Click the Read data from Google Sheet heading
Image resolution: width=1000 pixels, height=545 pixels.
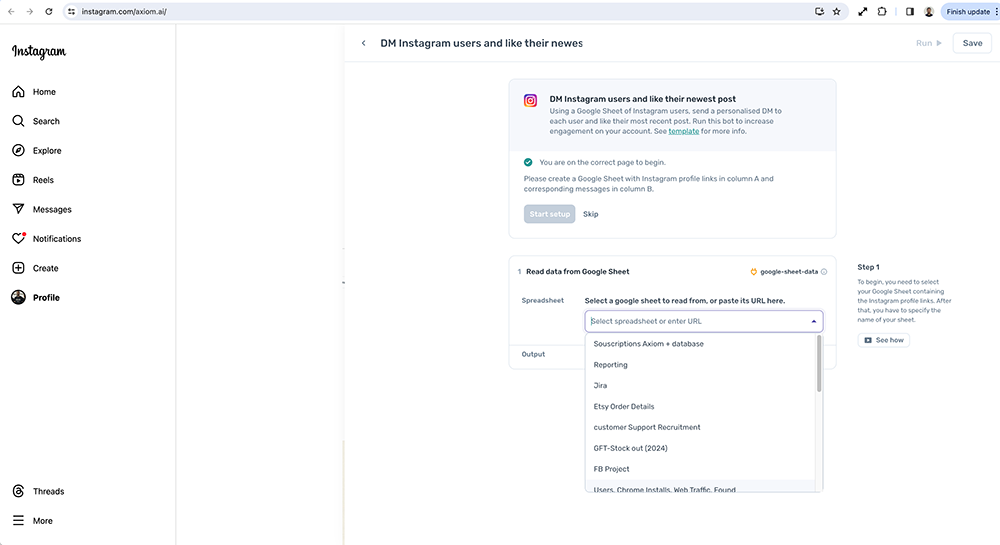(577, 272)
